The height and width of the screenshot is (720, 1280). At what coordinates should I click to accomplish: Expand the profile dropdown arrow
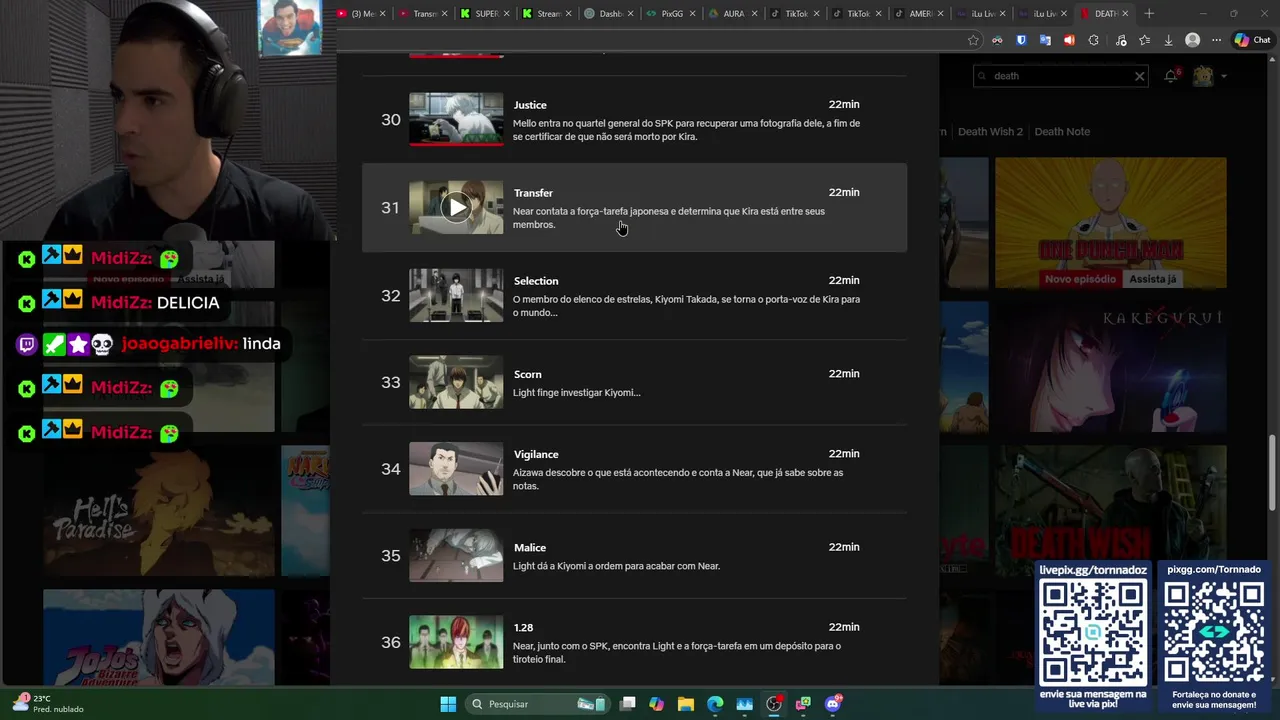[x=1223, y=76]
